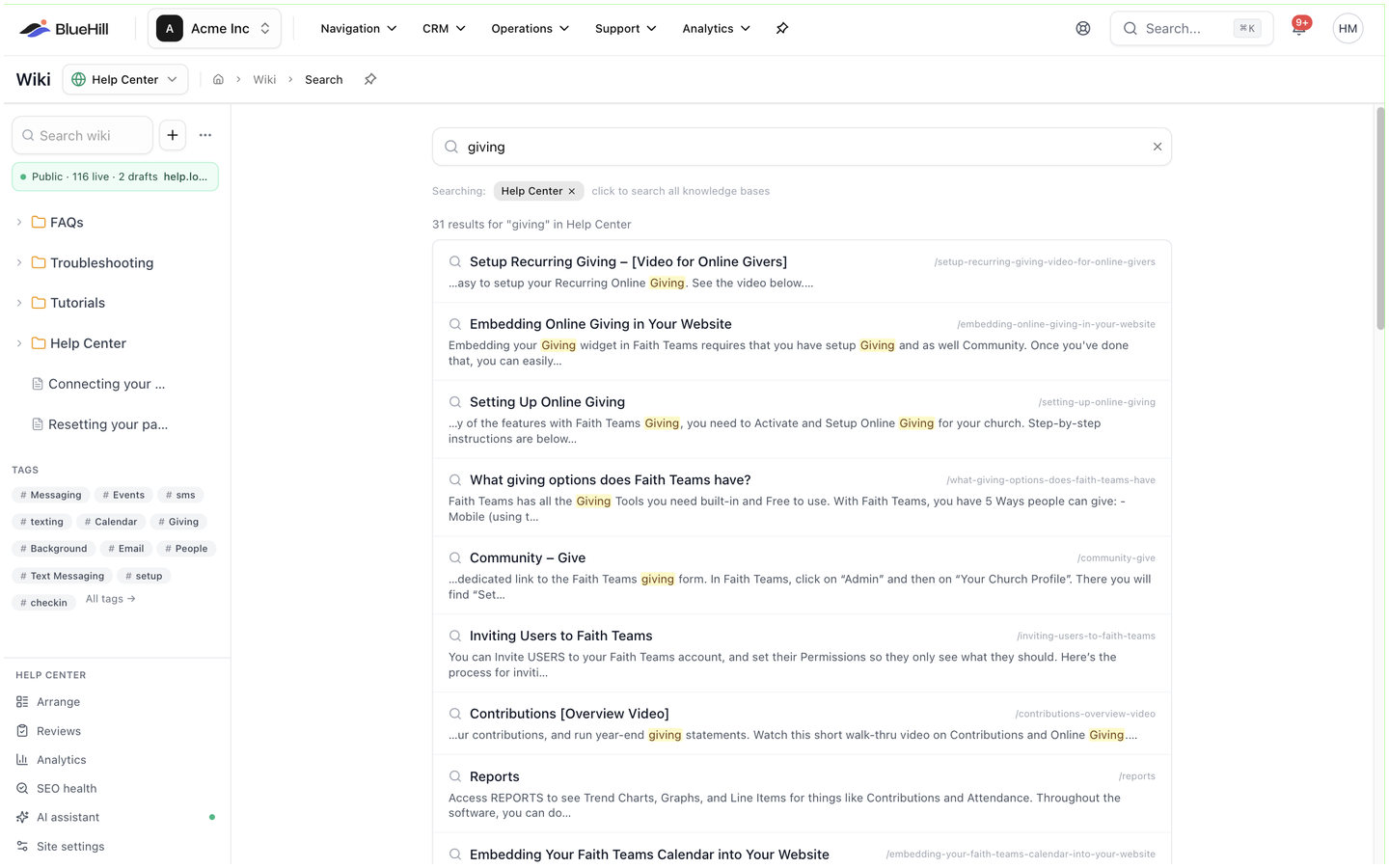This screenshot has width=1389, height=868.
Task: Open the Connecting your... wiki page
Action: pyautogui.click(x=106, y=384)
